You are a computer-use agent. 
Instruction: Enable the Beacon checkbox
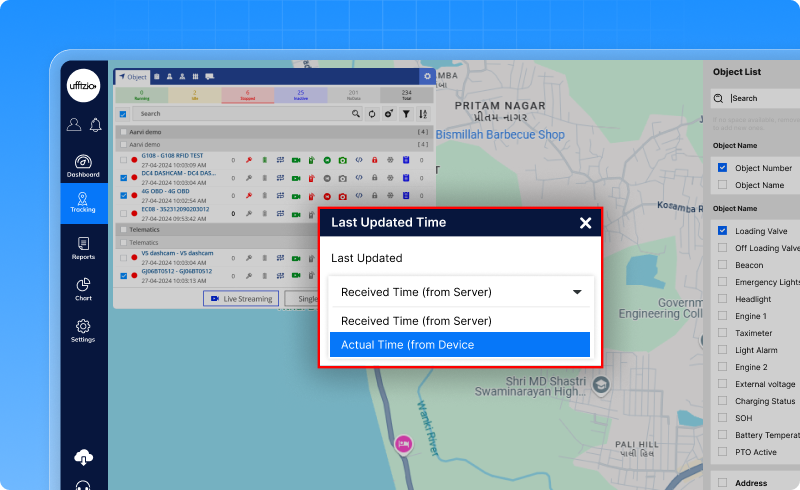722,265
